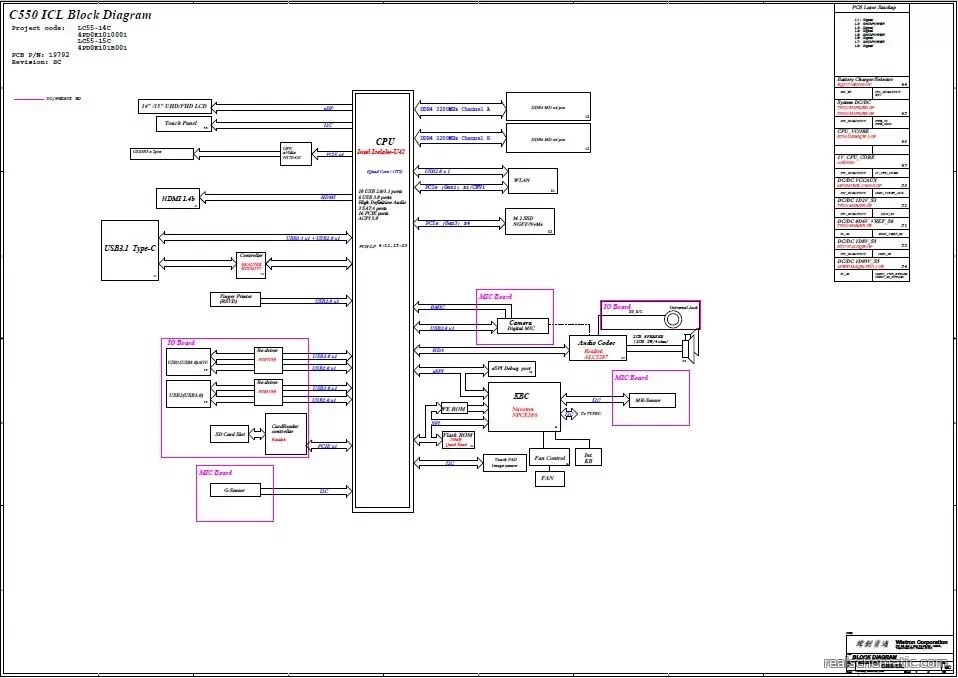The image size is (958, 678).
Task: Click MIC Board label above G-Sensor
Action: (x=215, y=473)
